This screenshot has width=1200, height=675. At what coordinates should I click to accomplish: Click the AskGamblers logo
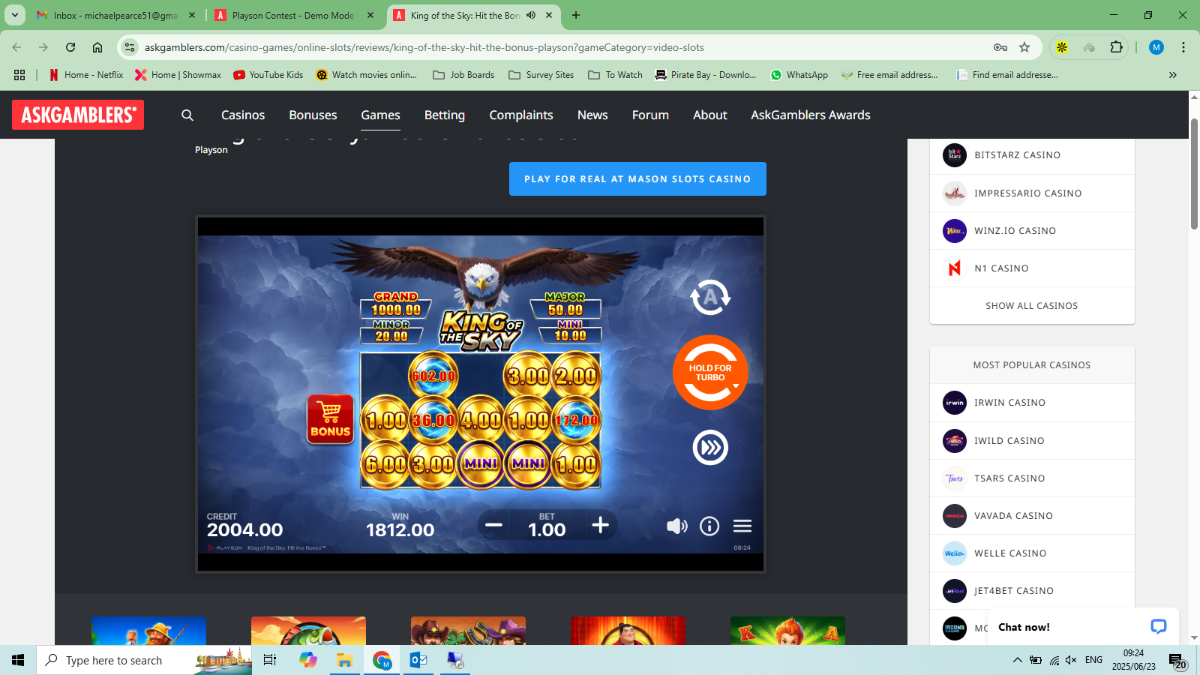pyautogui.click(x=78, y=115)
